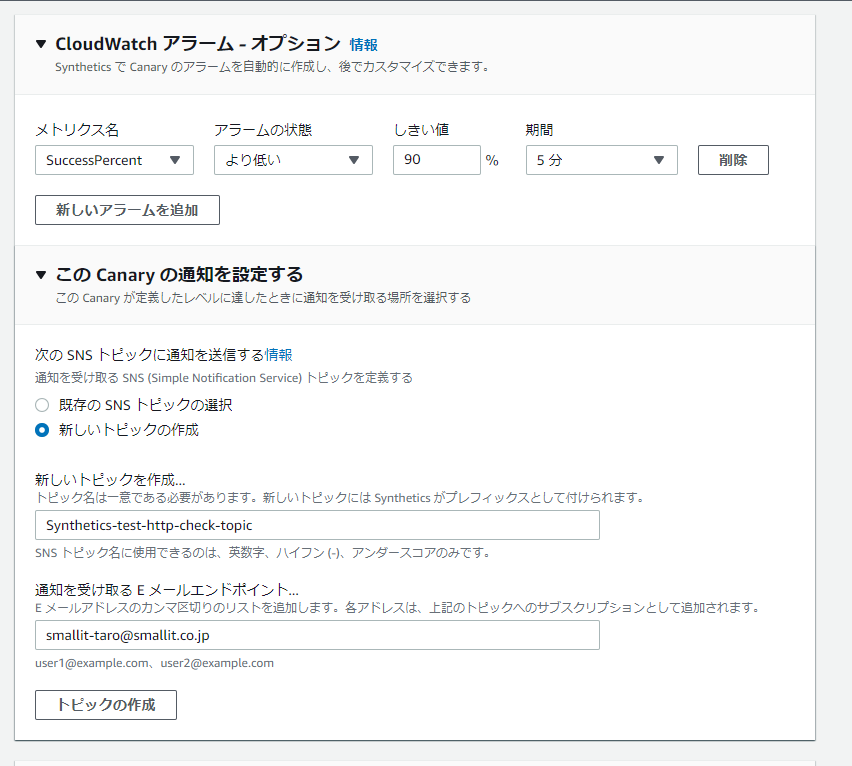Open the 情報 link beside SNS トピック text
Viewport: 852px width, 766px height.
pos(279,355)
